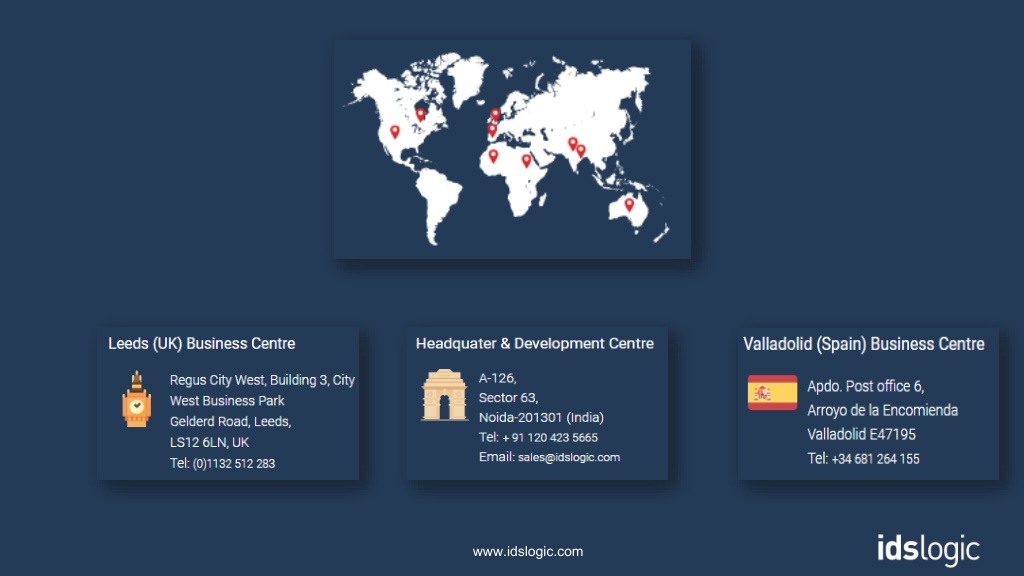This screenshot has width=1024, height=576.
Task: Click the 'Noida-201301 (India)' address line
Action: coord(541,417)
